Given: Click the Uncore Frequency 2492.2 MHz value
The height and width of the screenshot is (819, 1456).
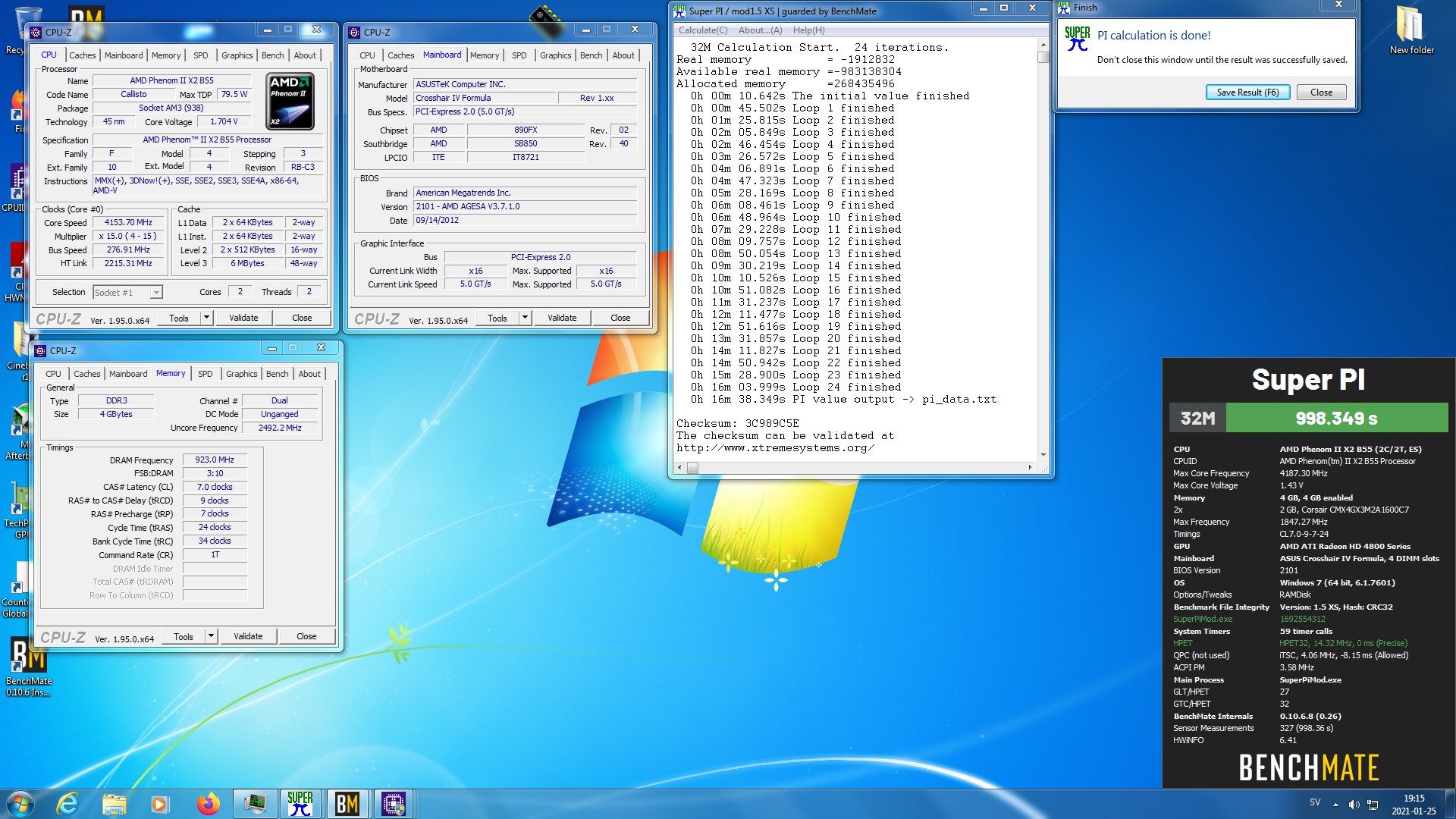Looking at the screenshot, I should pos(280,428).
